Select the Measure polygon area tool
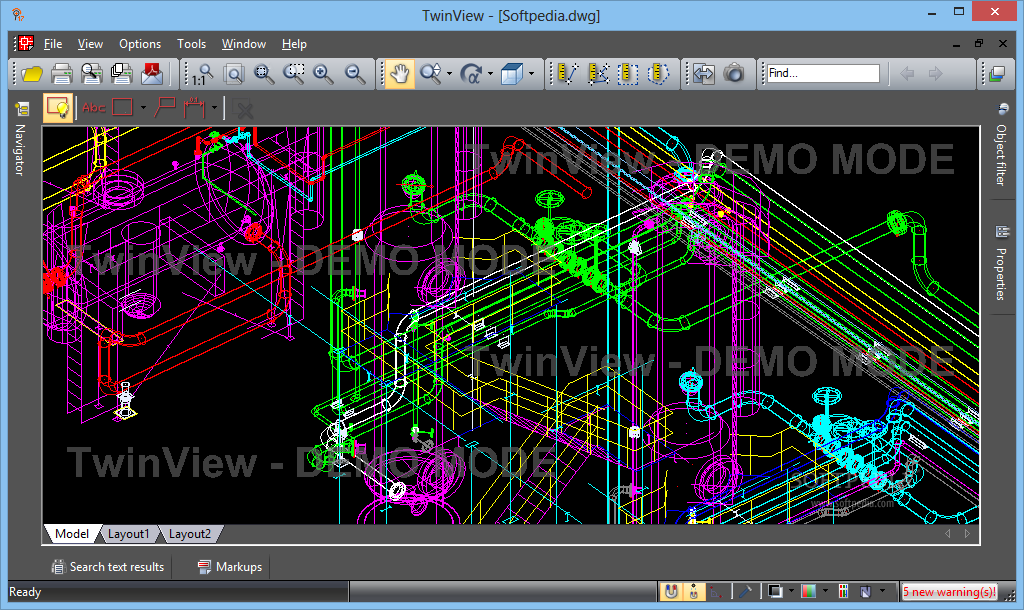The height and width of the screenshot is (610, 1024). pyautogui.click(x=658, y=74)
